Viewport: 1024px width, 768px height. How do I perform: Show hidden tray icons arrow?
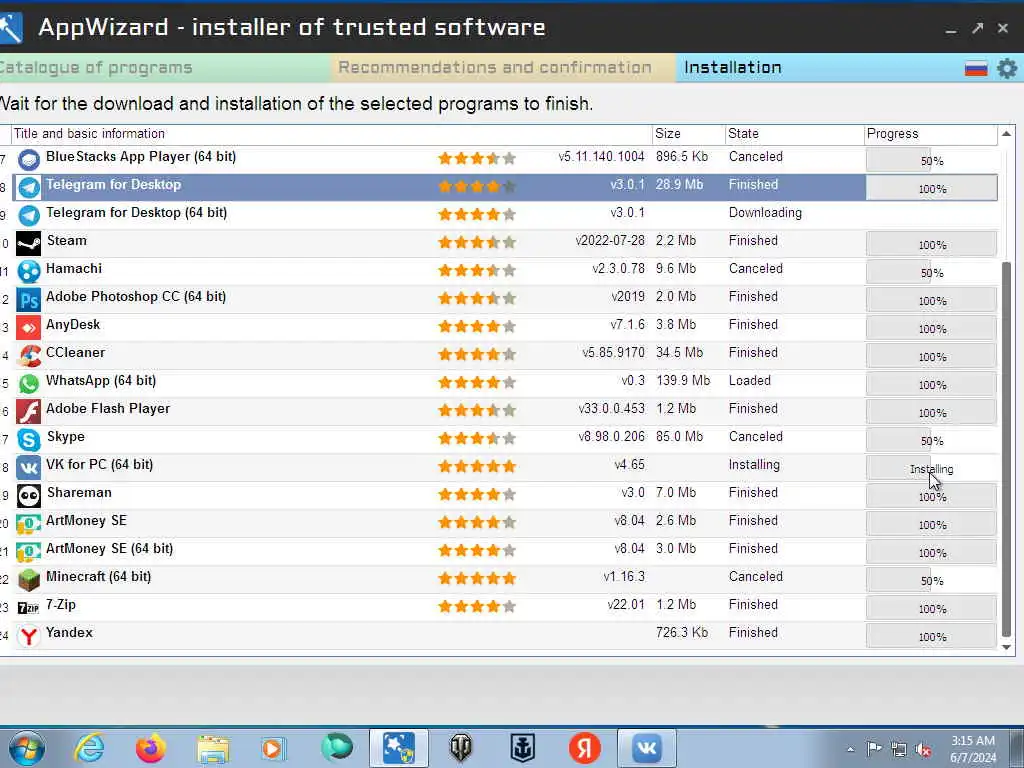tap(850, 749)
